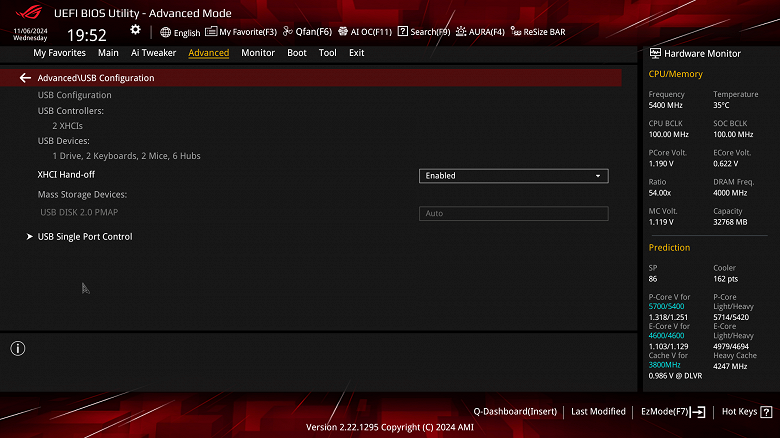The width and height of the screenshot is (780, 438).
Task: Click the AI OC chip icon
Action: [x=343, y=31]
